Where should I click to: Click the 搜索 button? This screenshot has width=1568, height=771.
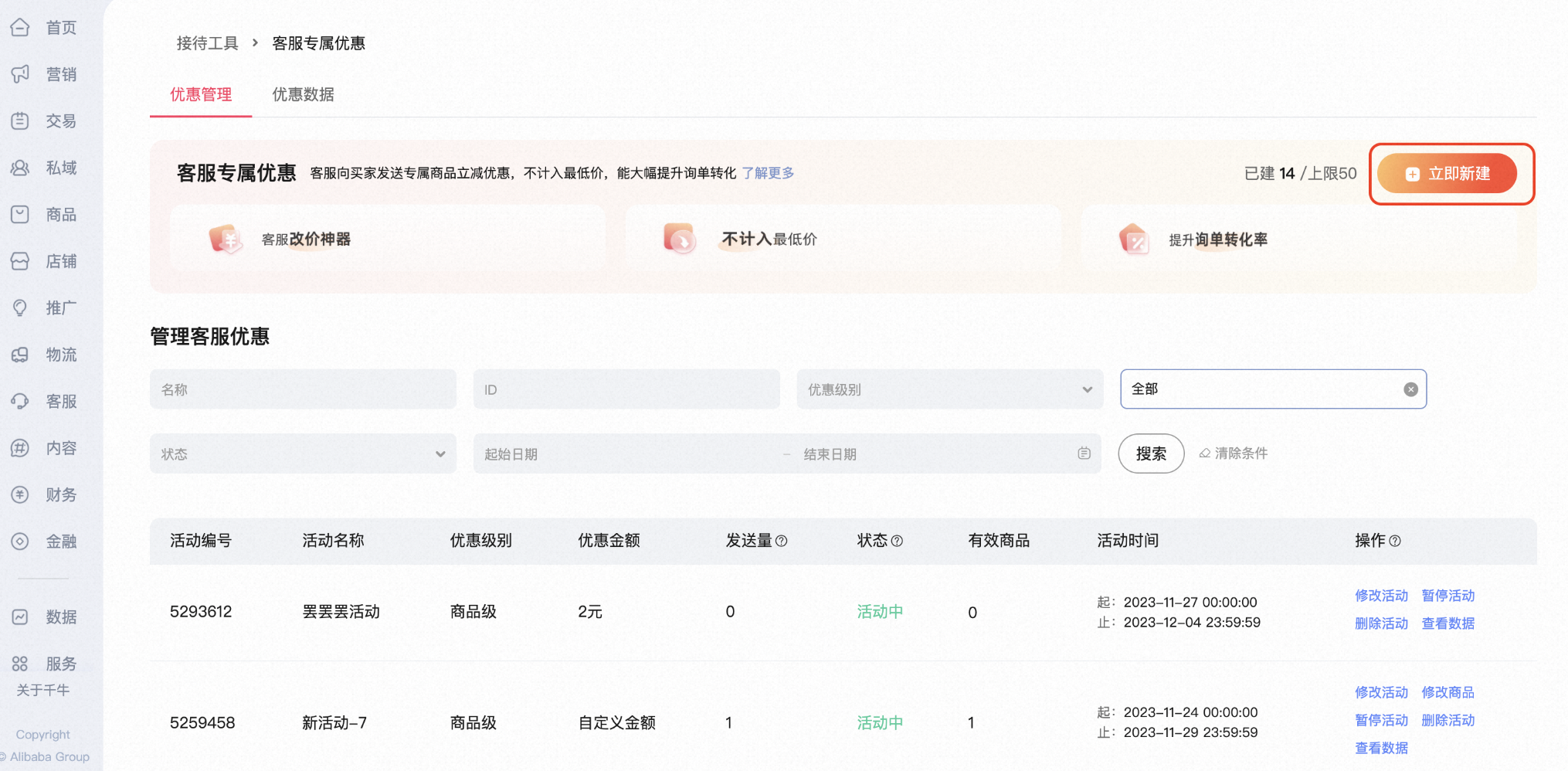pos(1151,453)
